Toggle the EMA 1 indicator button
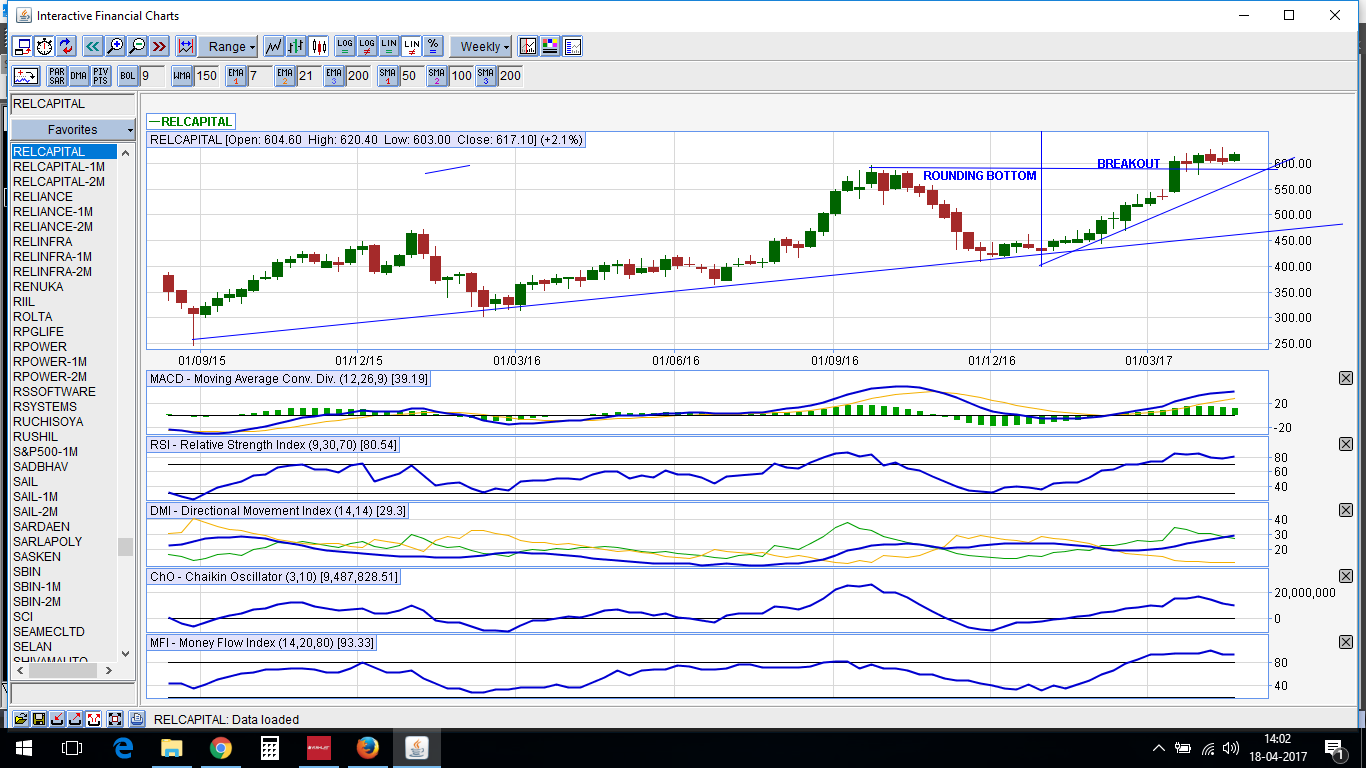Image resolution: width=1366 pixels, height=768 pixels. [236, 75]
